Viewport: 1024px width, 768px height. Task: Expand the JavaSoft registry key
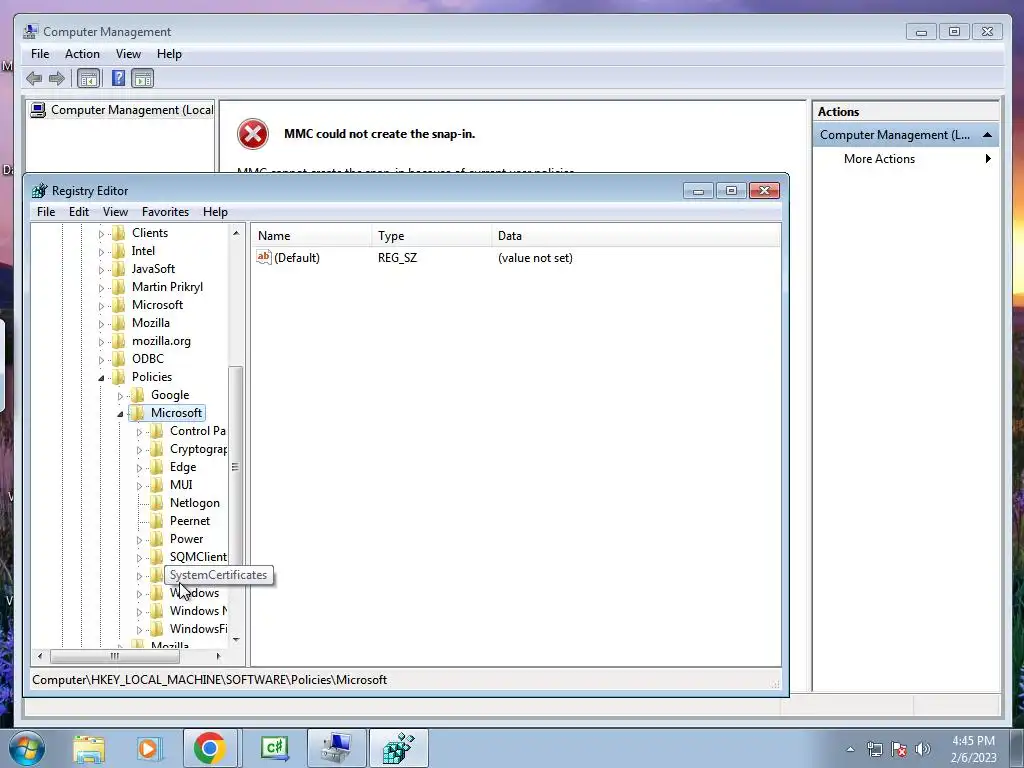coord(101,270)
